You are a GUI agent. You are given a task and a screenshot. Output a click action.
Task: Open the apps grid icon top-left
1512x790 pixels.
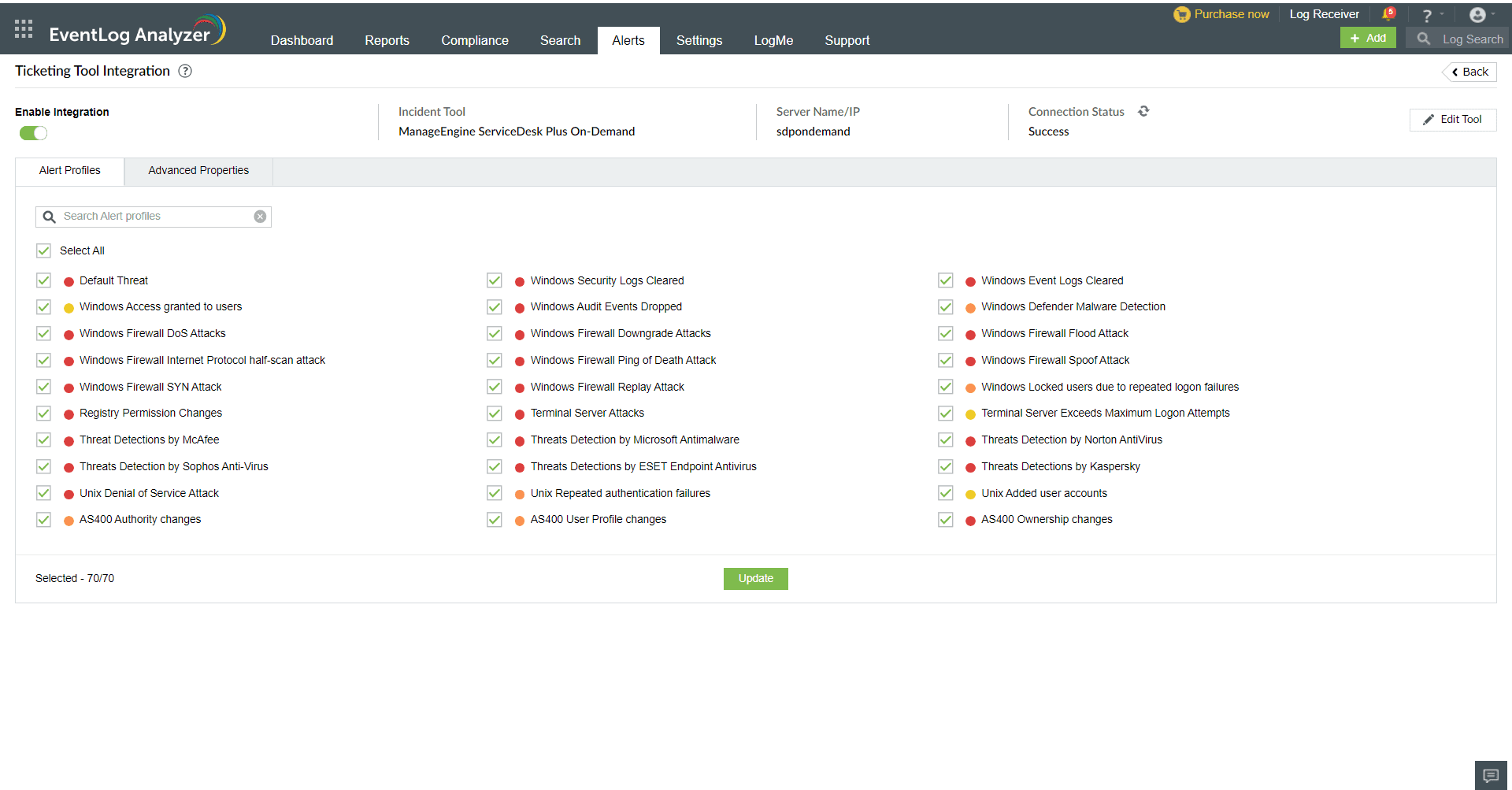[23, 28]
